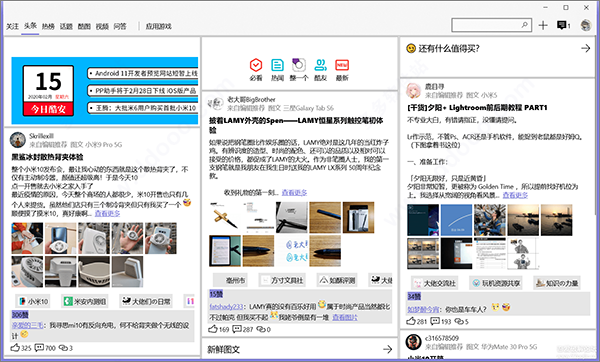Open 老大哥BigBrother's avatar
Viewport: 600px width, 362px height.
[x=216, y=103]
